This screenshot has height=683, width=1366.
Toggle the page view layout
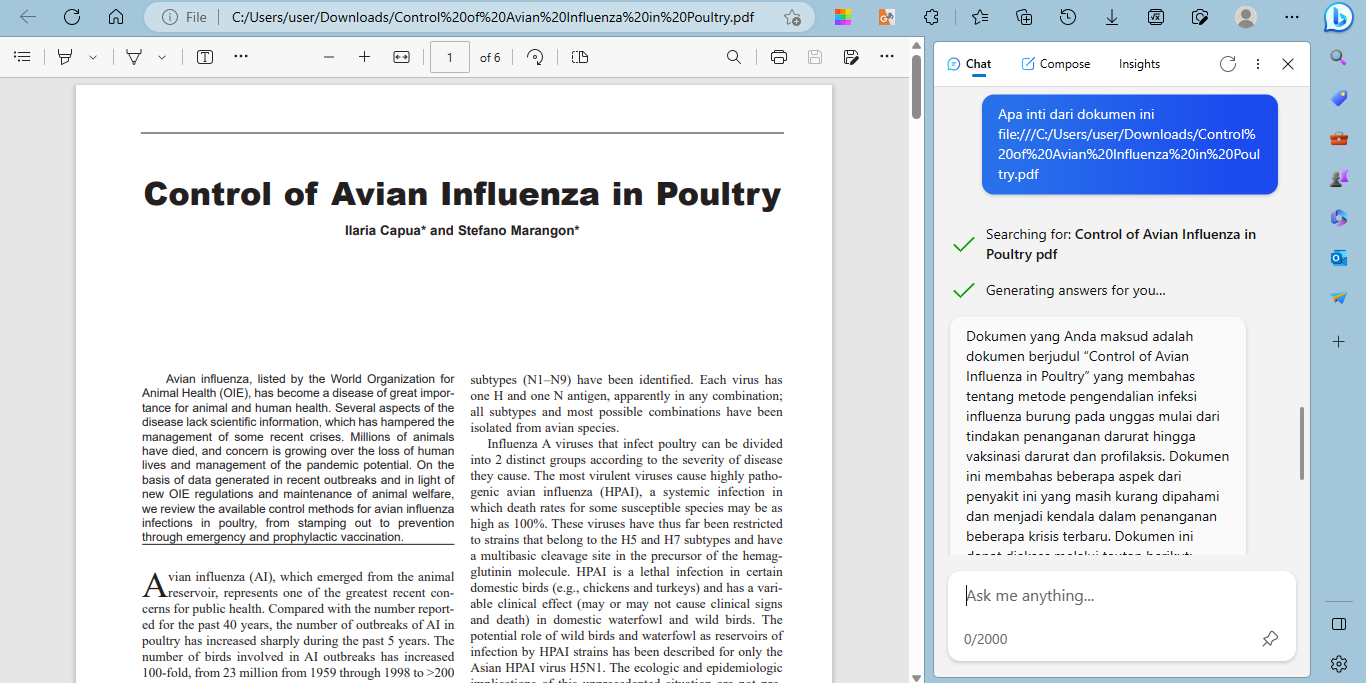coord(580,57)
